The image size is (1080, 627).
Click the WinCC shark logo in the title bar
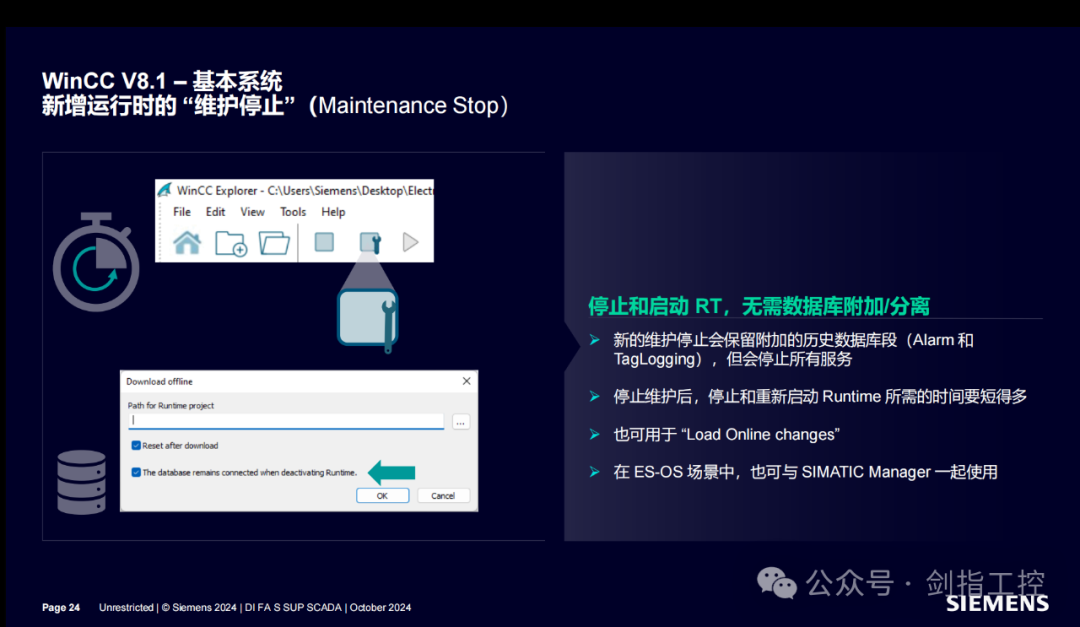click(x=164, y=187)
